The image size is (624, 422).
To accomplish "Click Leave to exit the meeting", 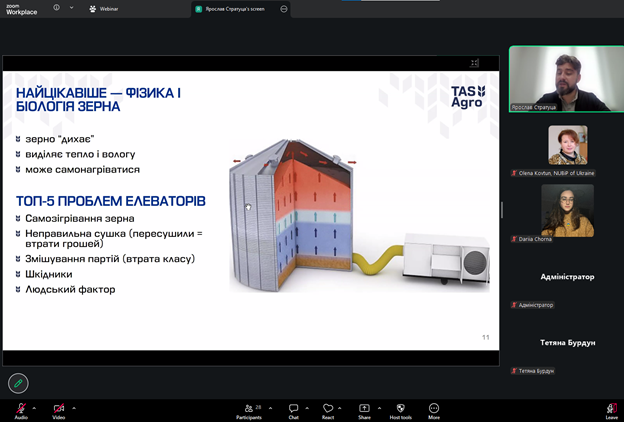I will click(x=611, y=408).
